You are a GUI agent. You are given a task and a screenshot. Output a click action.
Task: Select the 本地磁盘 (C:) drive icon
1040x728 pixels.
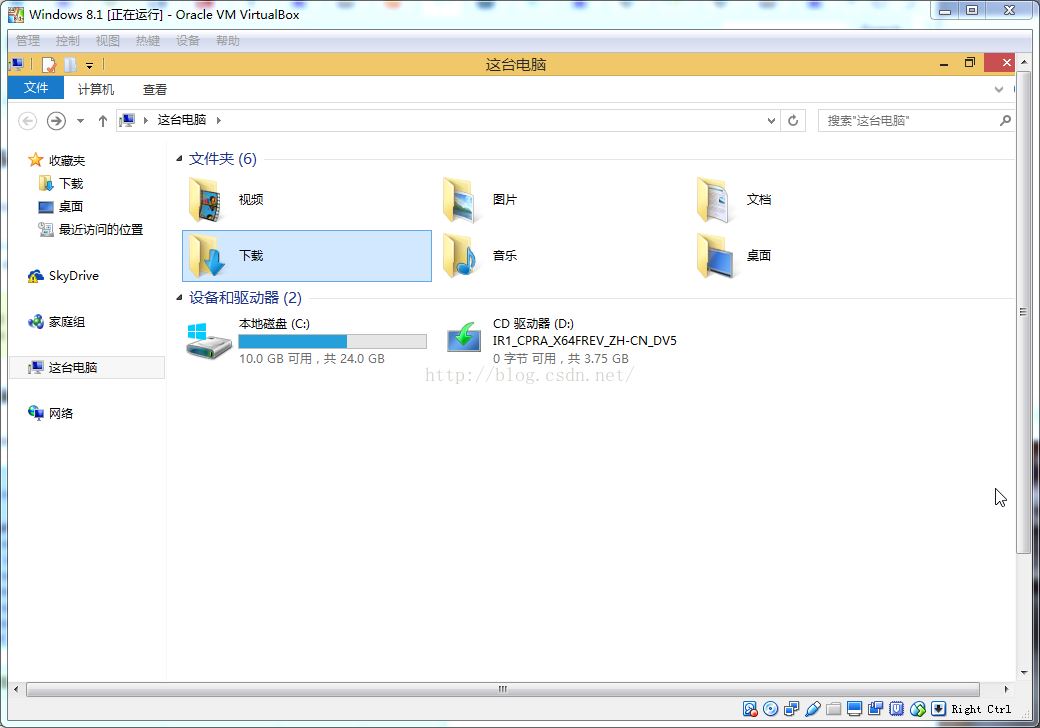[x=209, y=341]
